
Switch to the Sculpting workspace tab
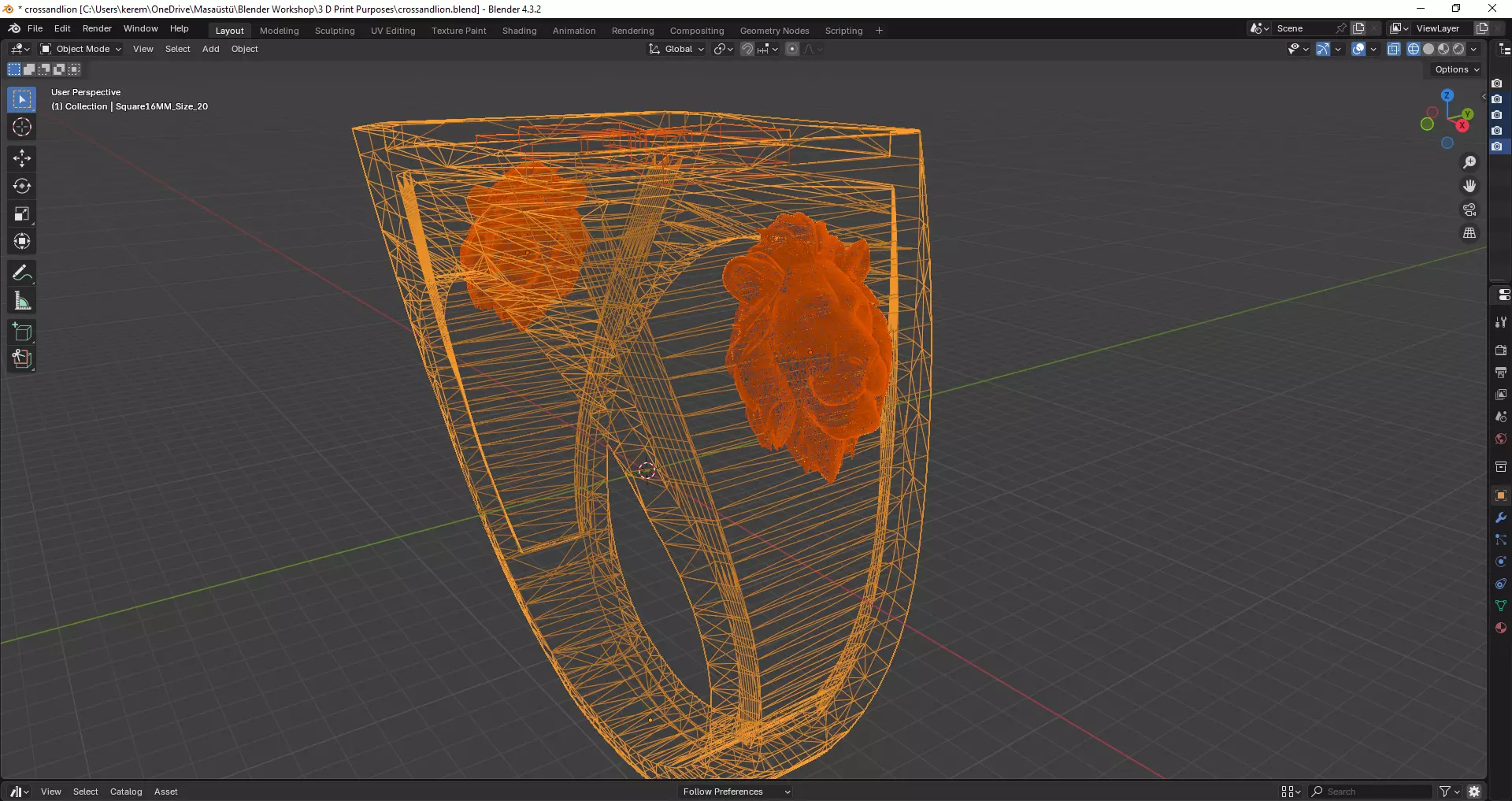point(335,31)
